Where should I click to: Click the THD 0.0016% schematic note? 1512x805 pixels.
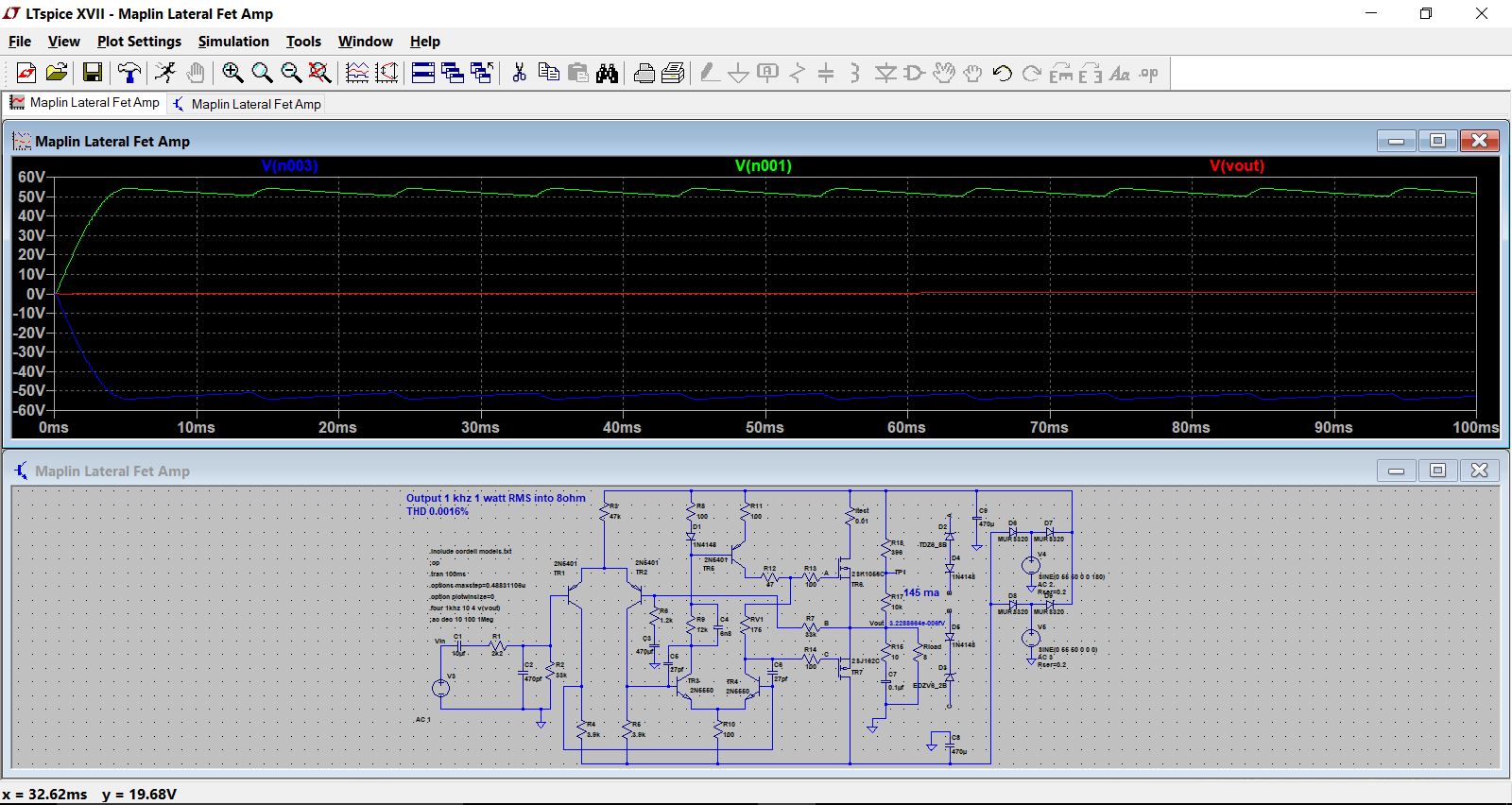[438, 511]
